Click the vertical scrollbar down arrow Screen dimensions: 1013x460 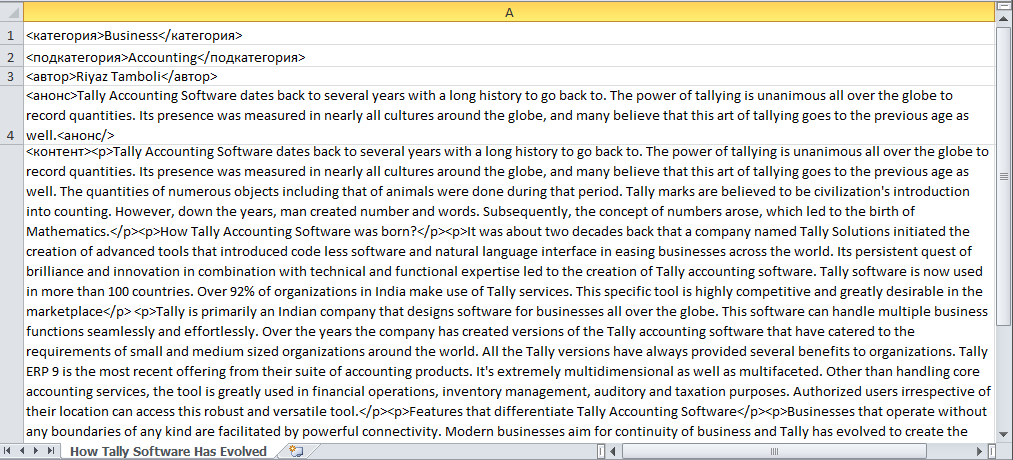(1005, 435)
